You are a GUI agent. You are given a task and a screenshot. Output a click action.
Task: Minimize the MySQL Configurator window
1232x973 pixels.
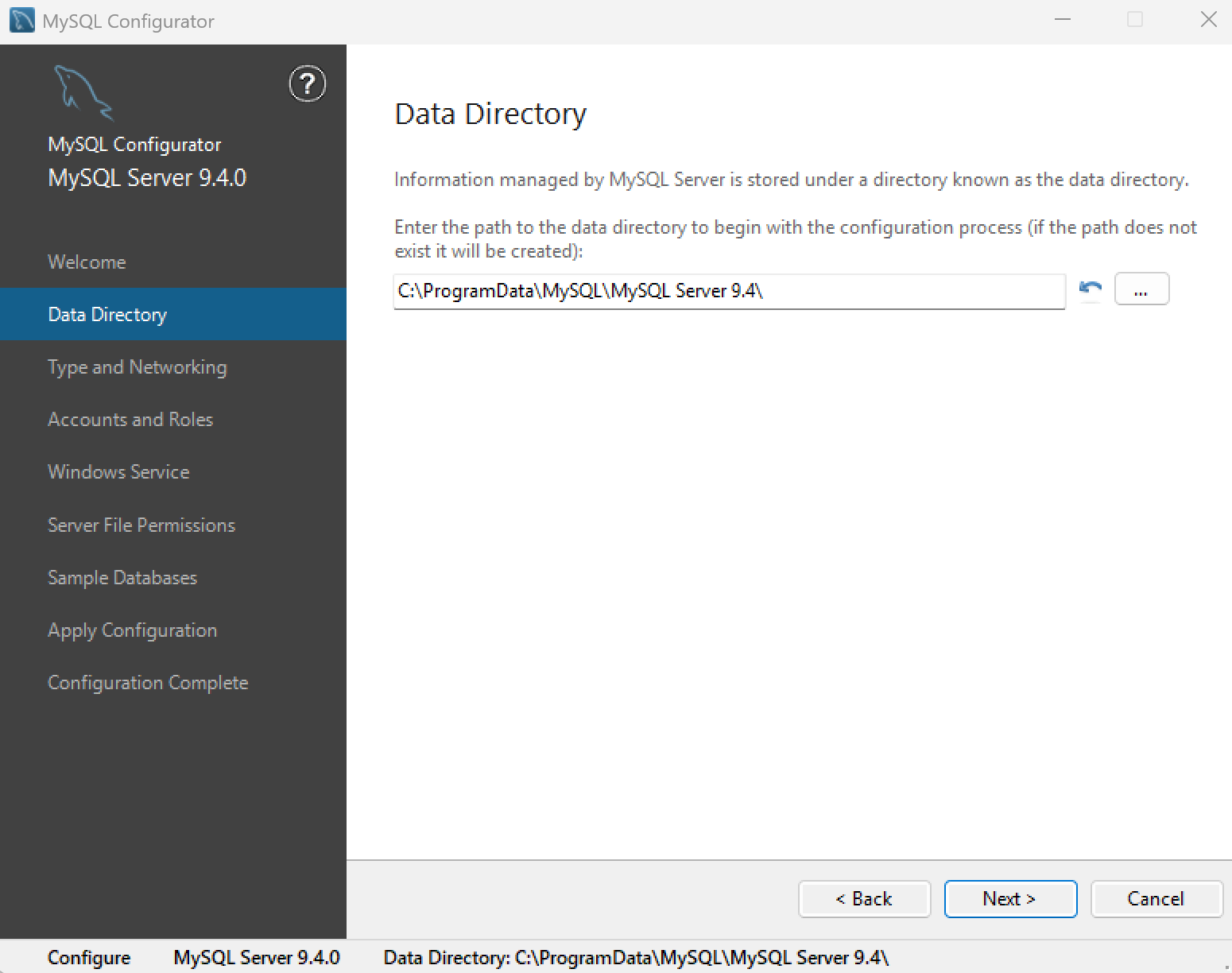pos(1063,20)
